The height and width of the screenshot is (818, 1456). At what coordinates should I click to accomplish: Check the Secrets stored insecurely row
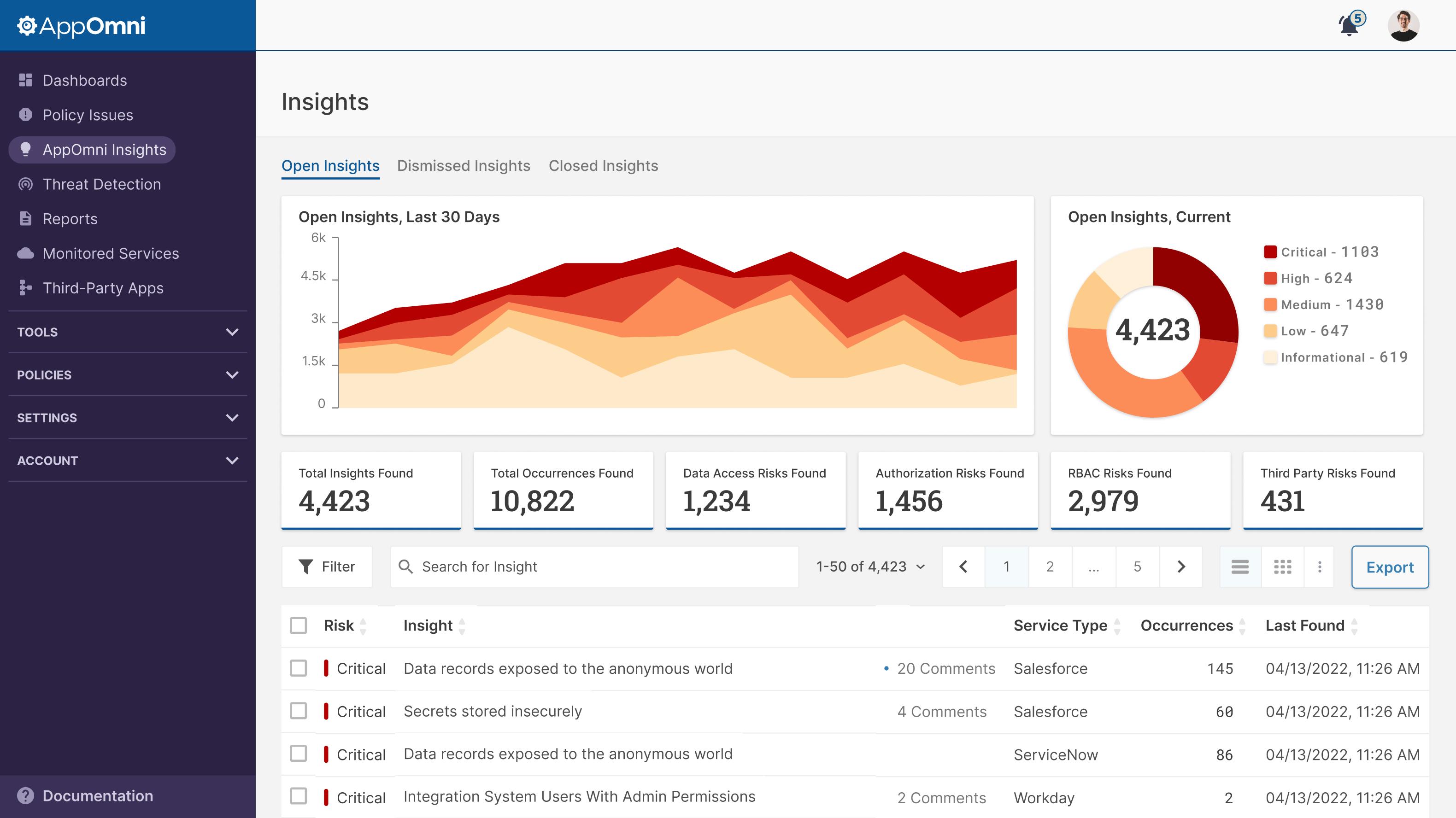299,711
